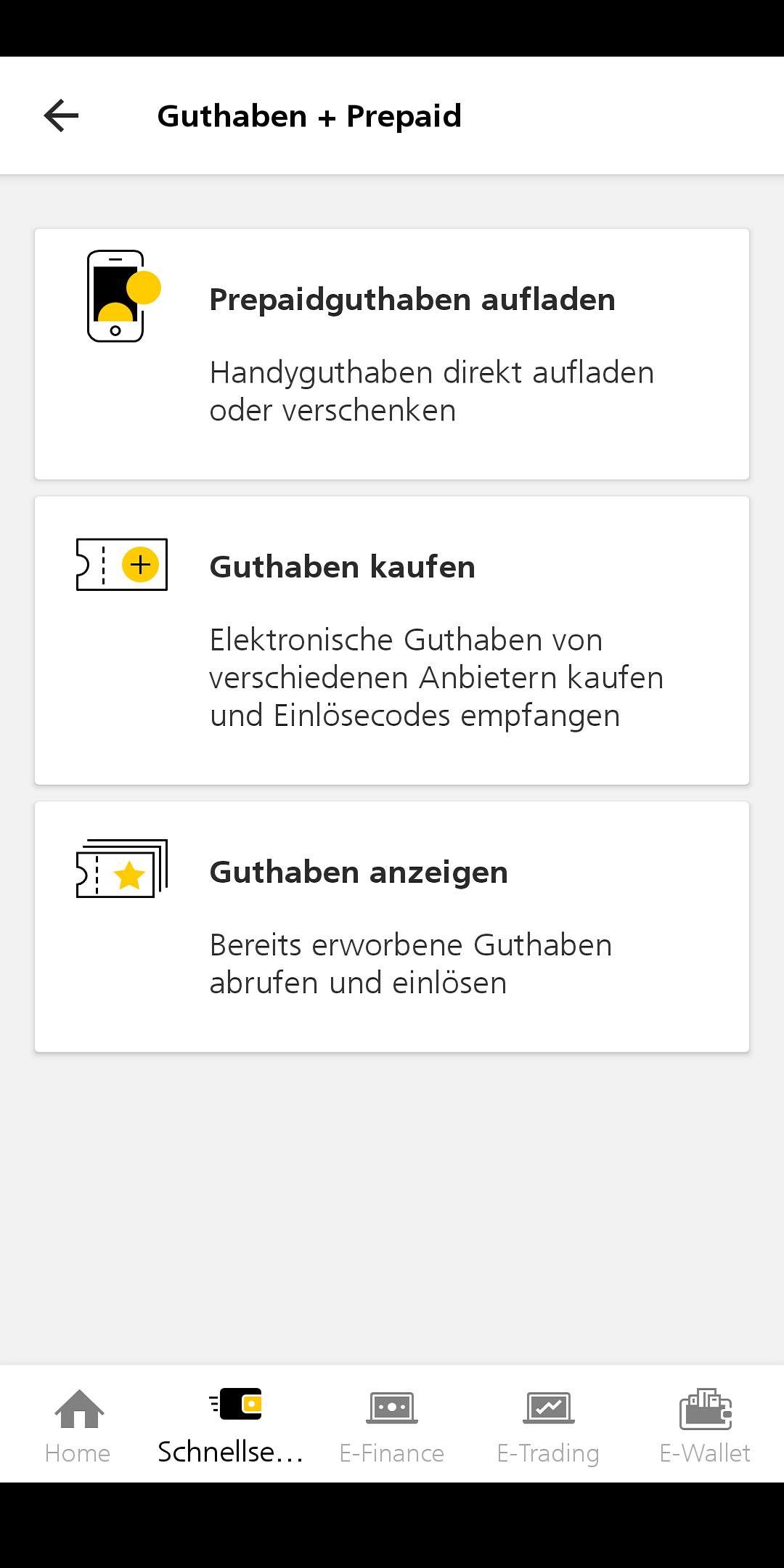784x1568 pixels.
Task: Tap the E-Finance laptop icon
Action: (392, 1408)
